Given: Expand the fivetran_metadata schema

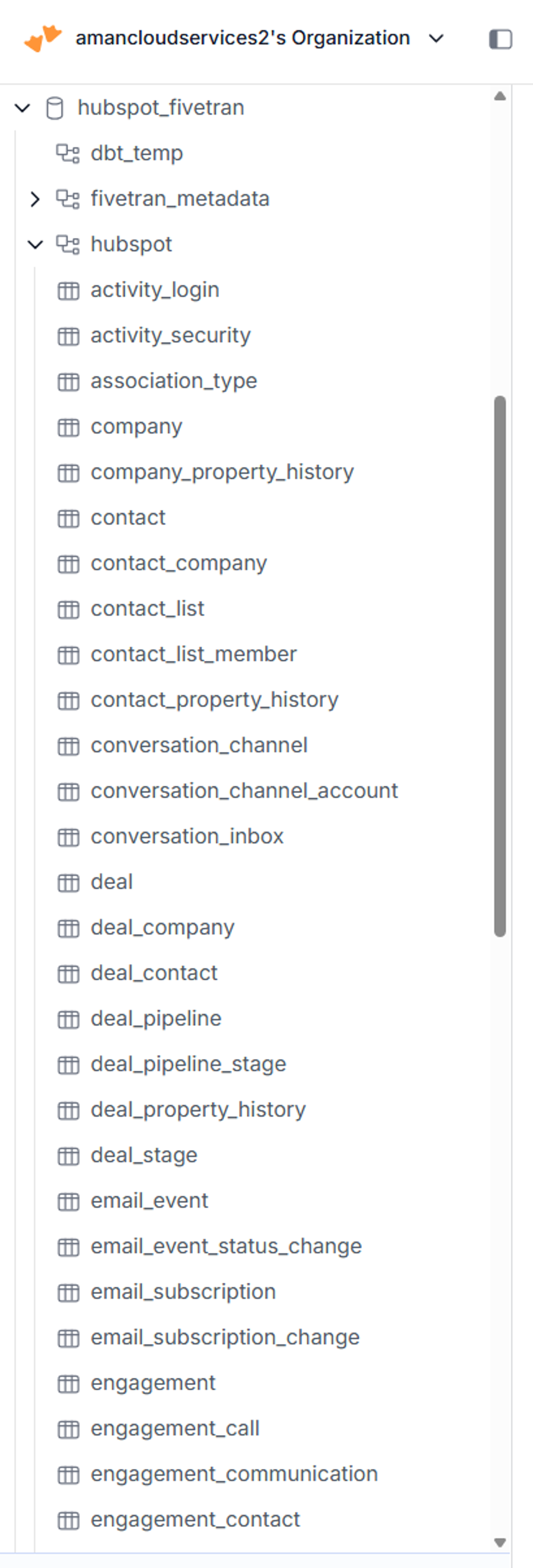Looking at the screenshot, I should (x=35, y=199).
